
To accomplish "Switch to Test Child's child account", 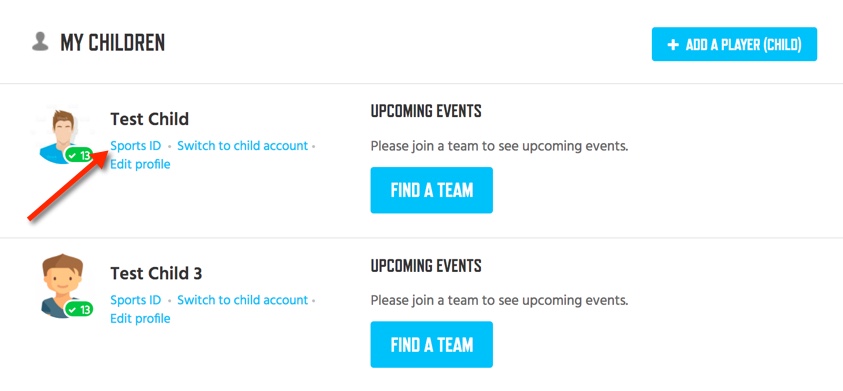I will [x=242, y=146].
